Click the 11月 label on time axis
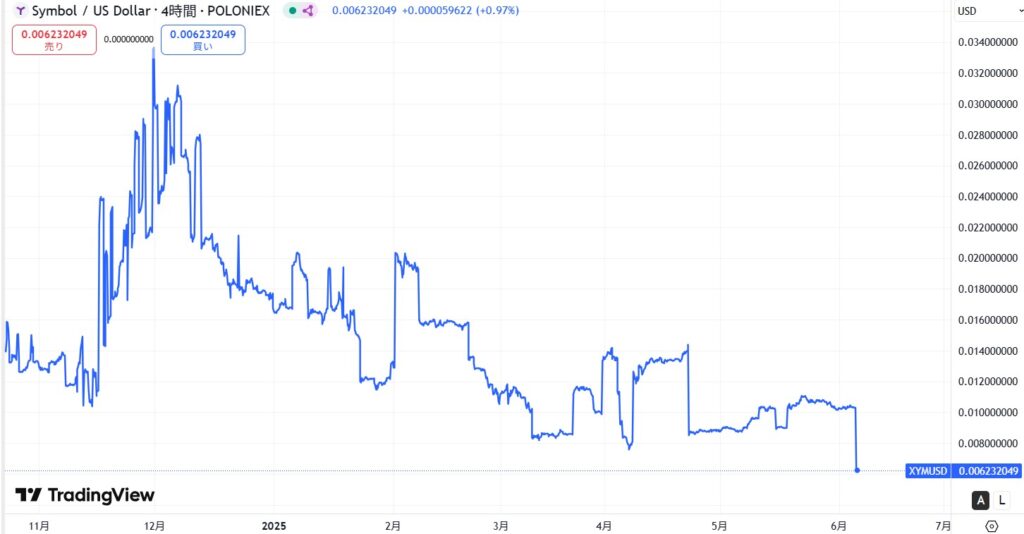The image size is (1024, 534). coord(39,526)
